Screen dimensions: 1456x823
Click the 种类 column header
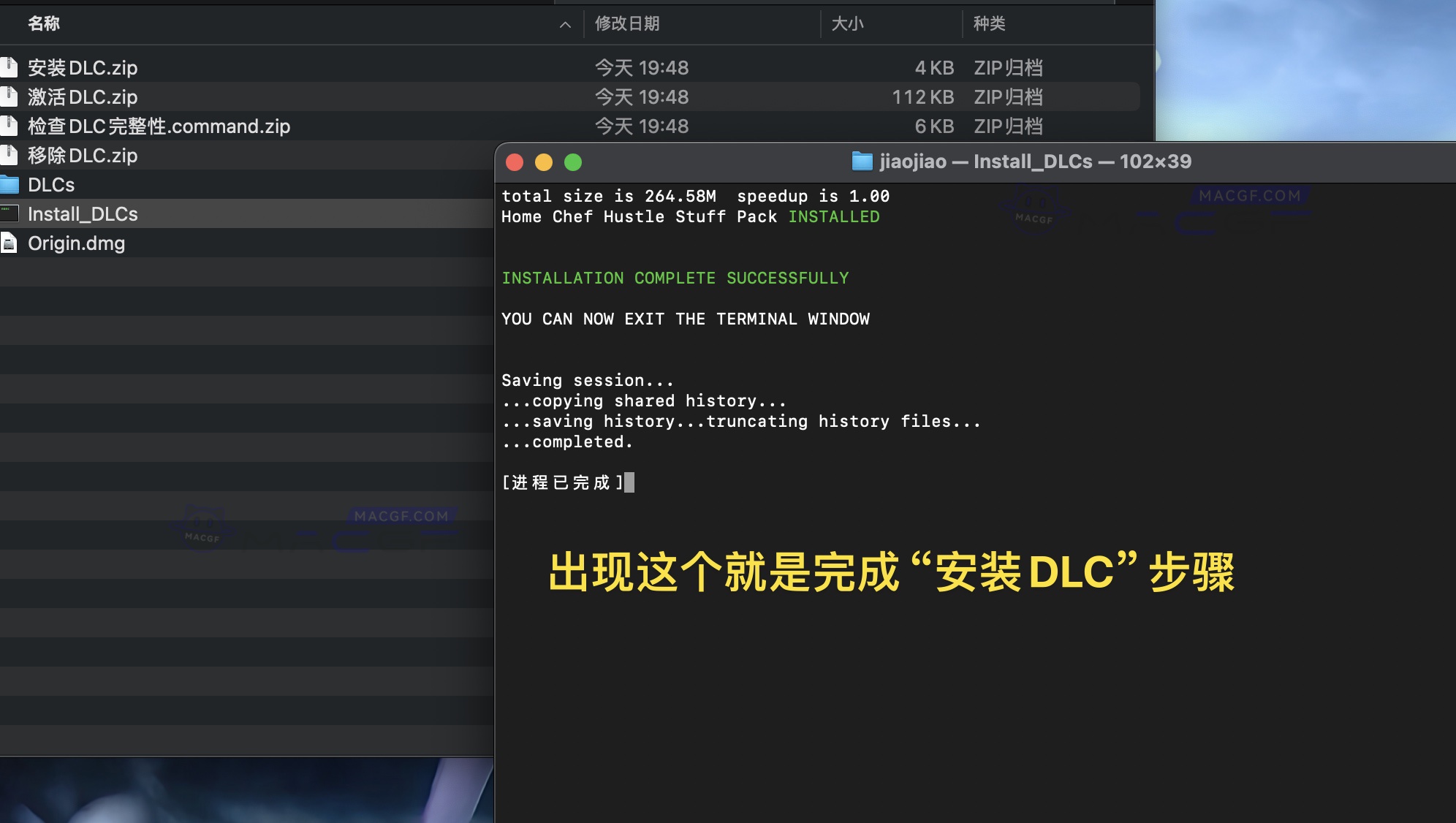(x=990, y=24)
